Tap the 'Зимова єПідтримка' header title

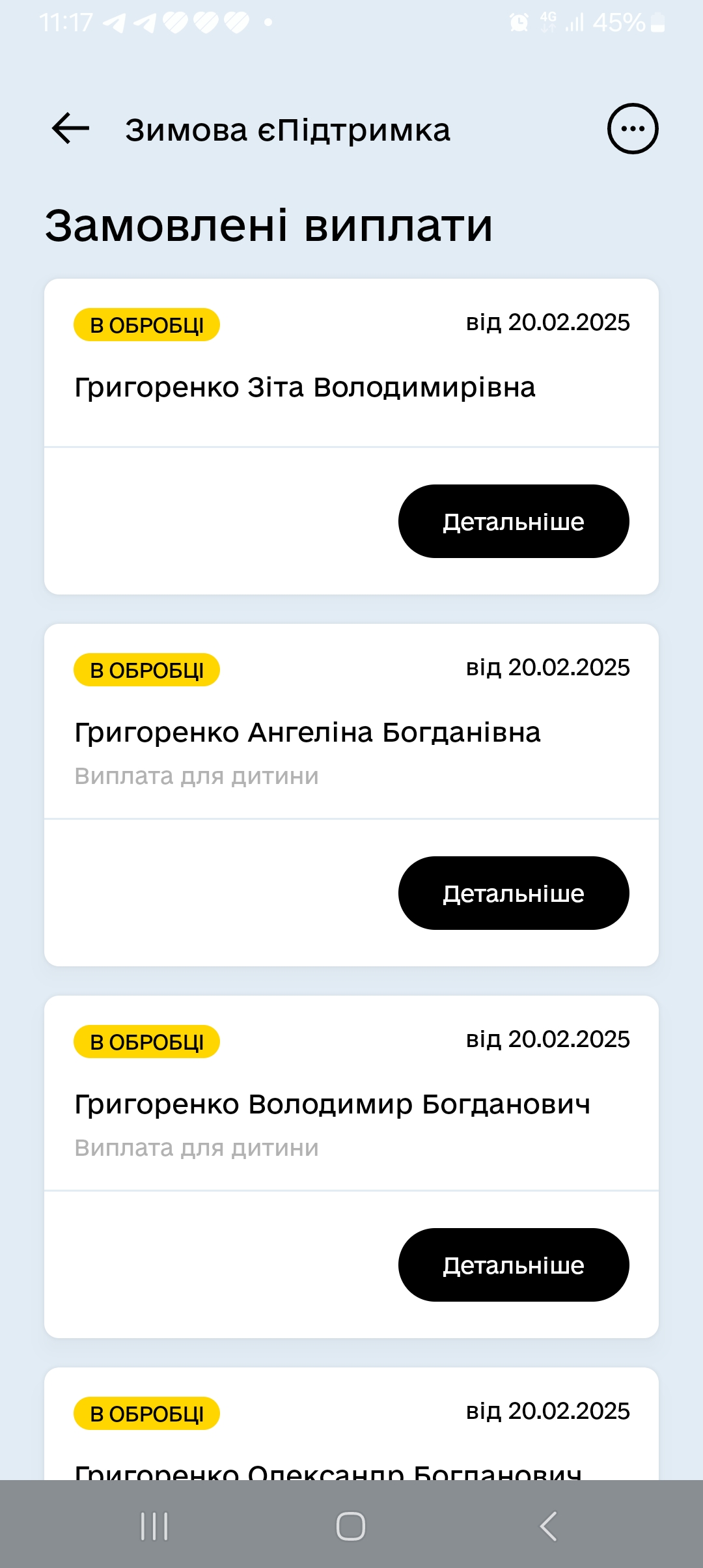(287, 130)
